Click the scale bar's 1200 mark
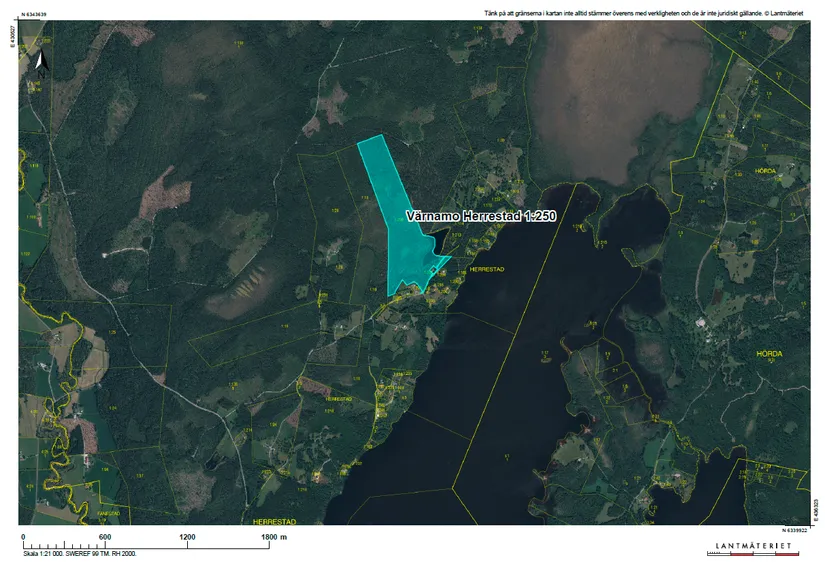 click(x=187, y=538)
